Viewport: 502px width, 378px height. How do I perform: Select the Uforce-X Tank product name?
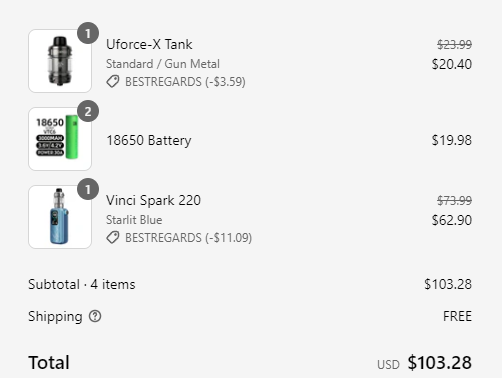[x=149, y=44]
